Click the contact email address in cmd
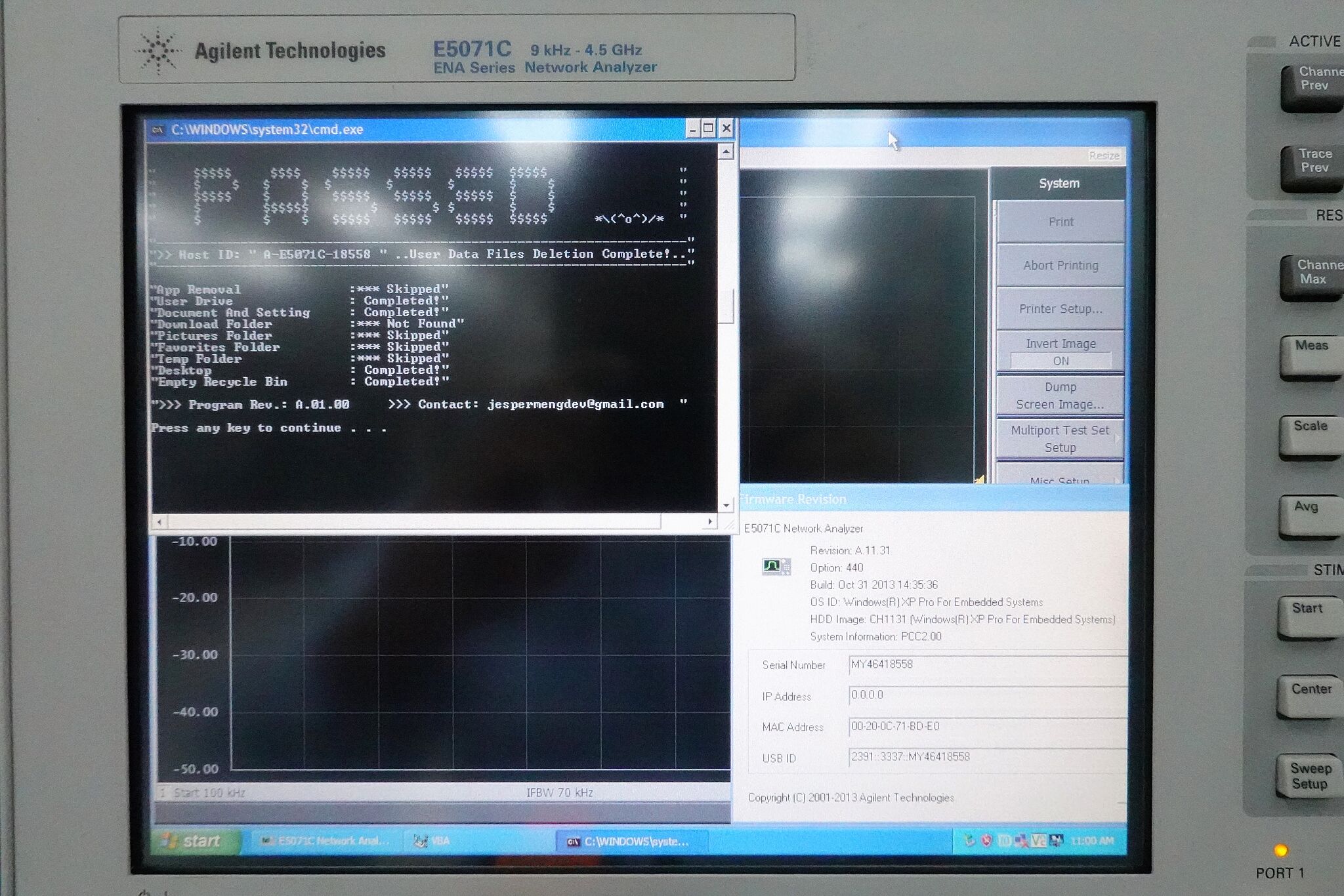The image size is (1344, 896). click(576, 405)
